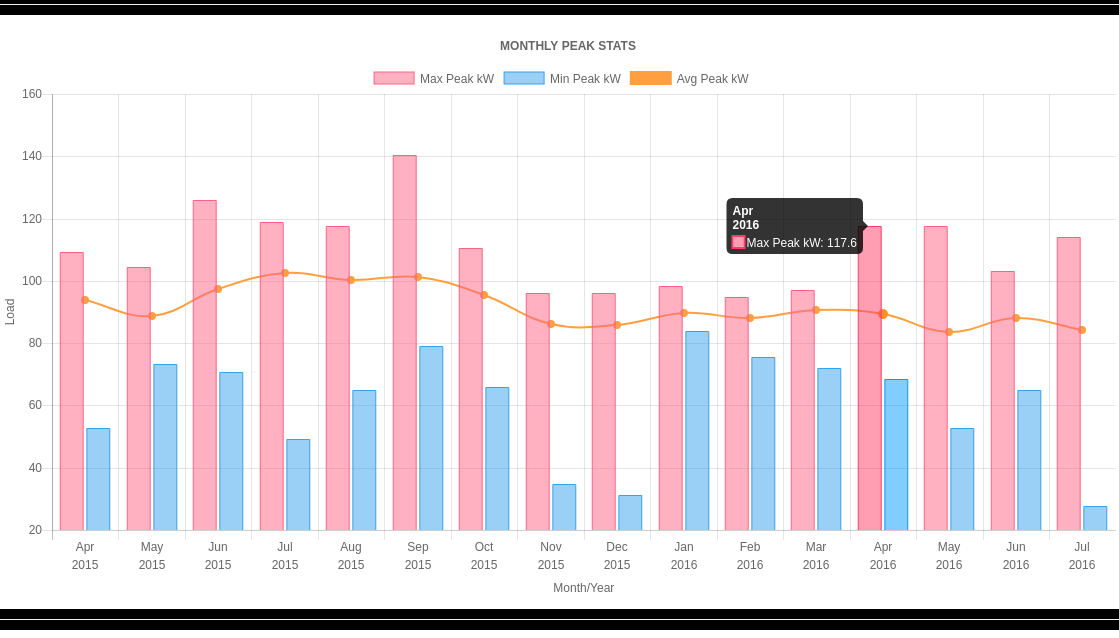Click the Jul 2016 x-axis label
This screenshot has width=1119, height=638.
[x=1082, y=556]
